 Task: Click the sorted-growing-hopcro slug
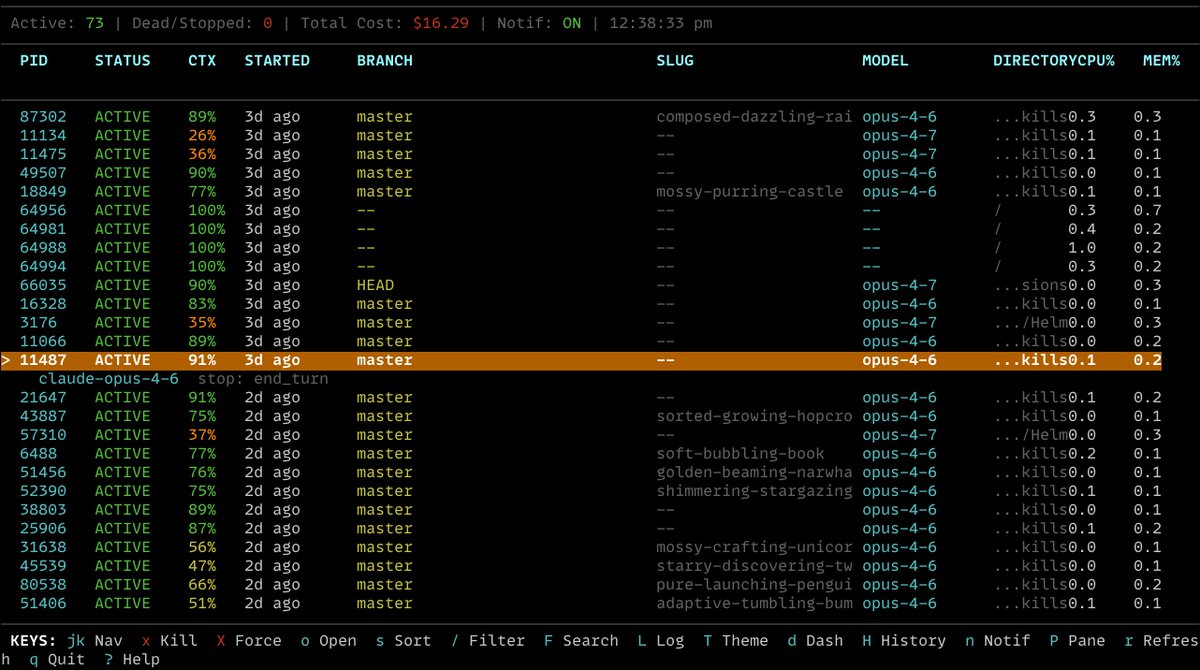pos(754,416)
